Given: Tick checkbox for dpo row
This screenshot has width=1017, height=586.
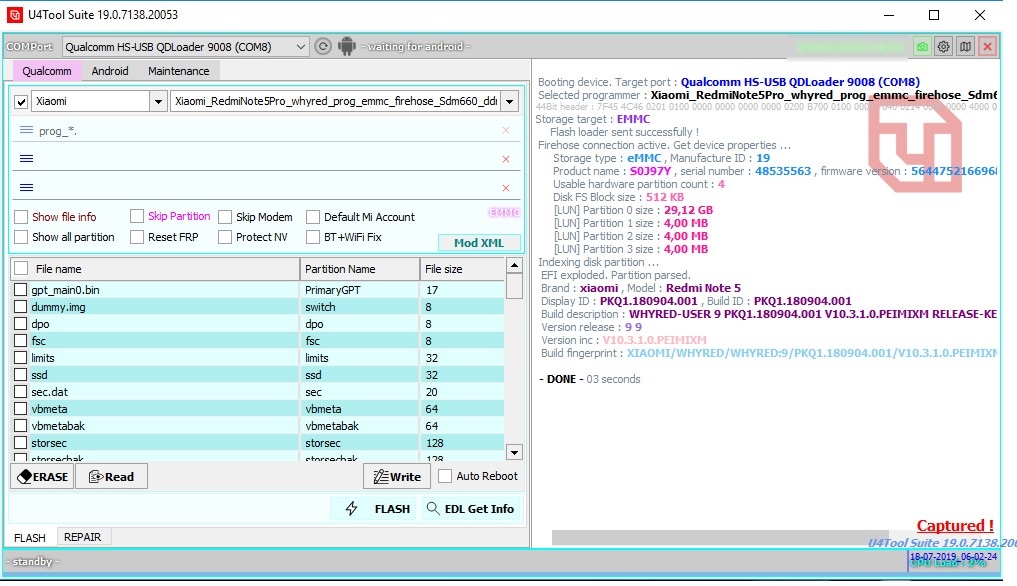Looking at the screenshot, I should point(20,323).
